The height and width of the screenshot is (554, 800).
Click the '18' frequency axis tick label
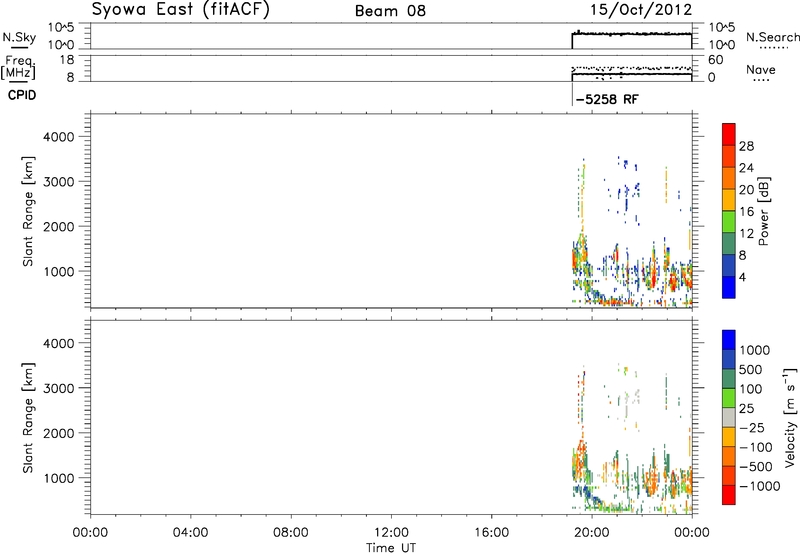coord(67,60)
